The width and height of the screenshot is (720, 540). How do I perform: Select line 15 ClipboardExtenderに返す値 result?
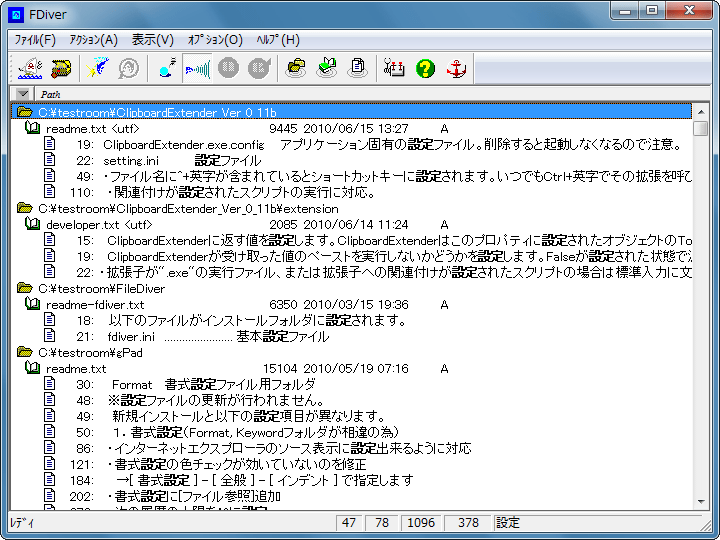click(x=351, y=241)
